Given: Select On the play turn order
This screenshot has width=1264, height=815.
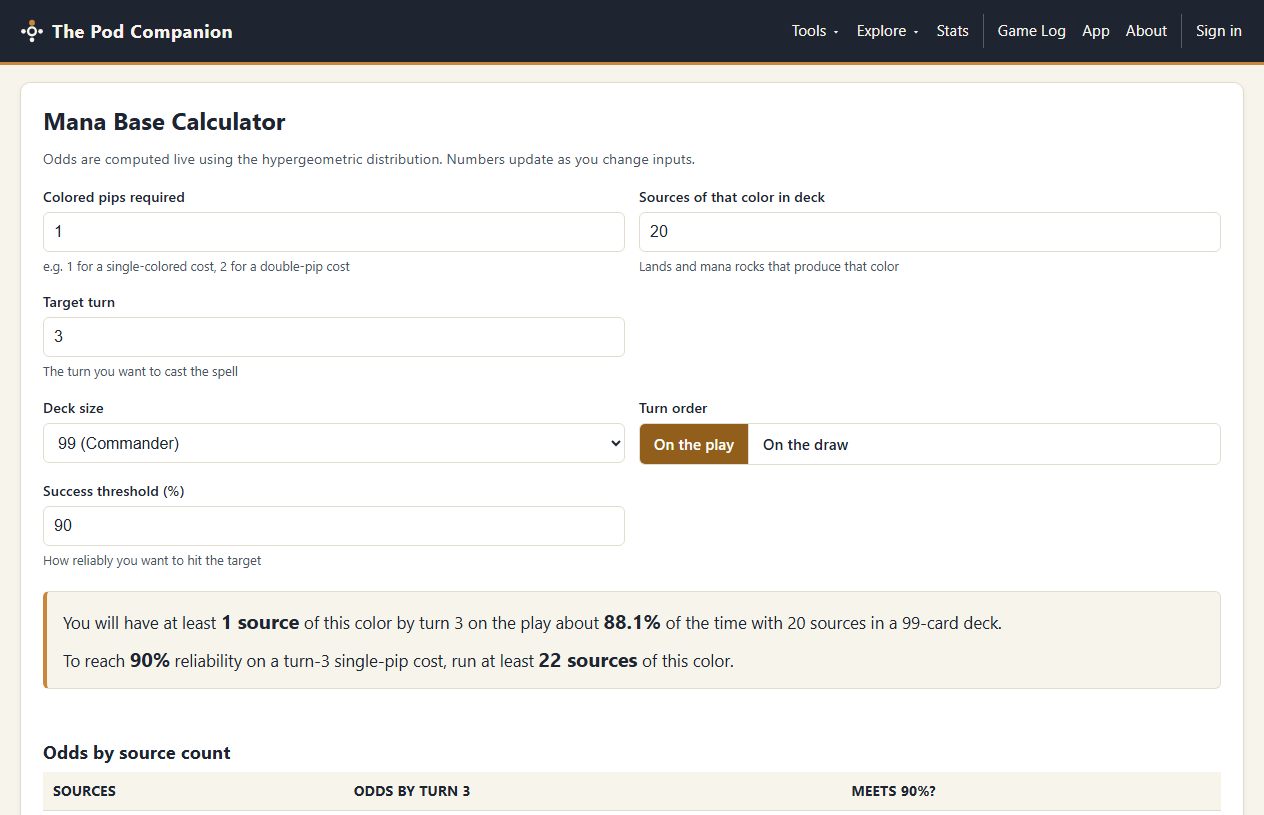Looking at the screenshot, I should point(694,444).
